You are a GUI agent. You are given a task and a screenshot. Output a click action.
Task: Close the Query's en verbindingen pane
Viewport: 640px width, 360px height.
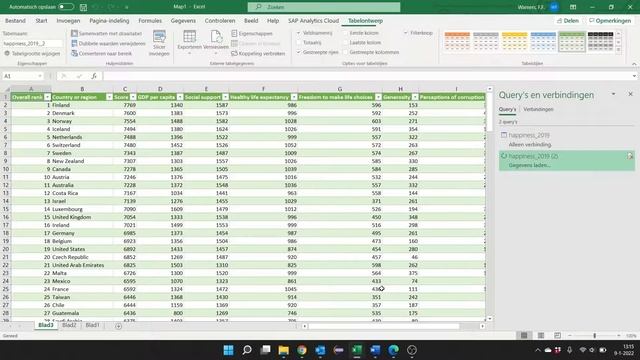point(630,94)
